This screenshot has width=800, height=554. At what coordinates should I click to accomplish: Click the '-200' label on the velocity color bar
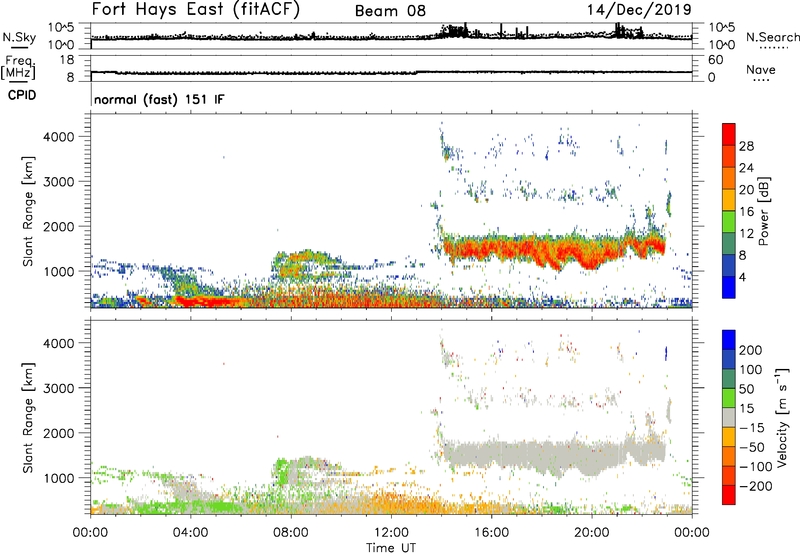(x=756, y=486)
